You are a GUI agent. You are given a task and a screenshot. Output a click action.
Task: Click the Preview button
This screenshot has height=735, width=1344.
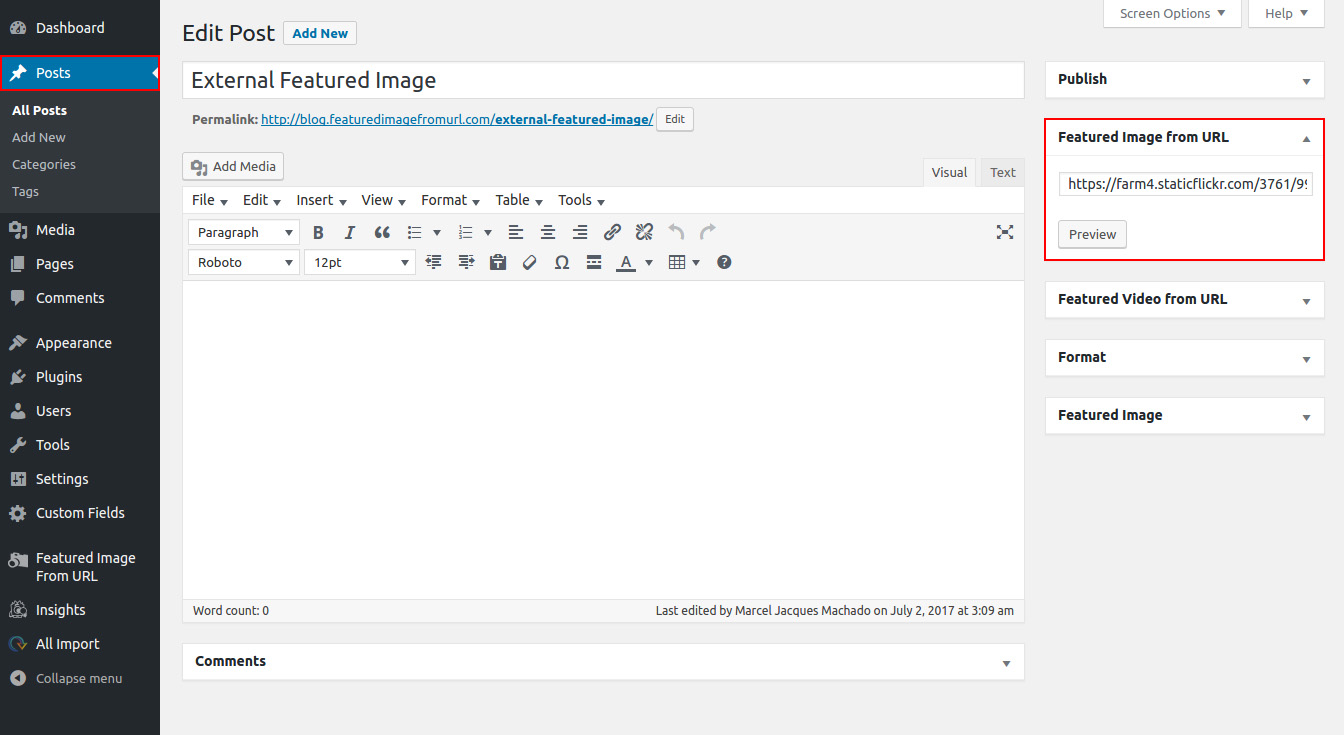1092,234
